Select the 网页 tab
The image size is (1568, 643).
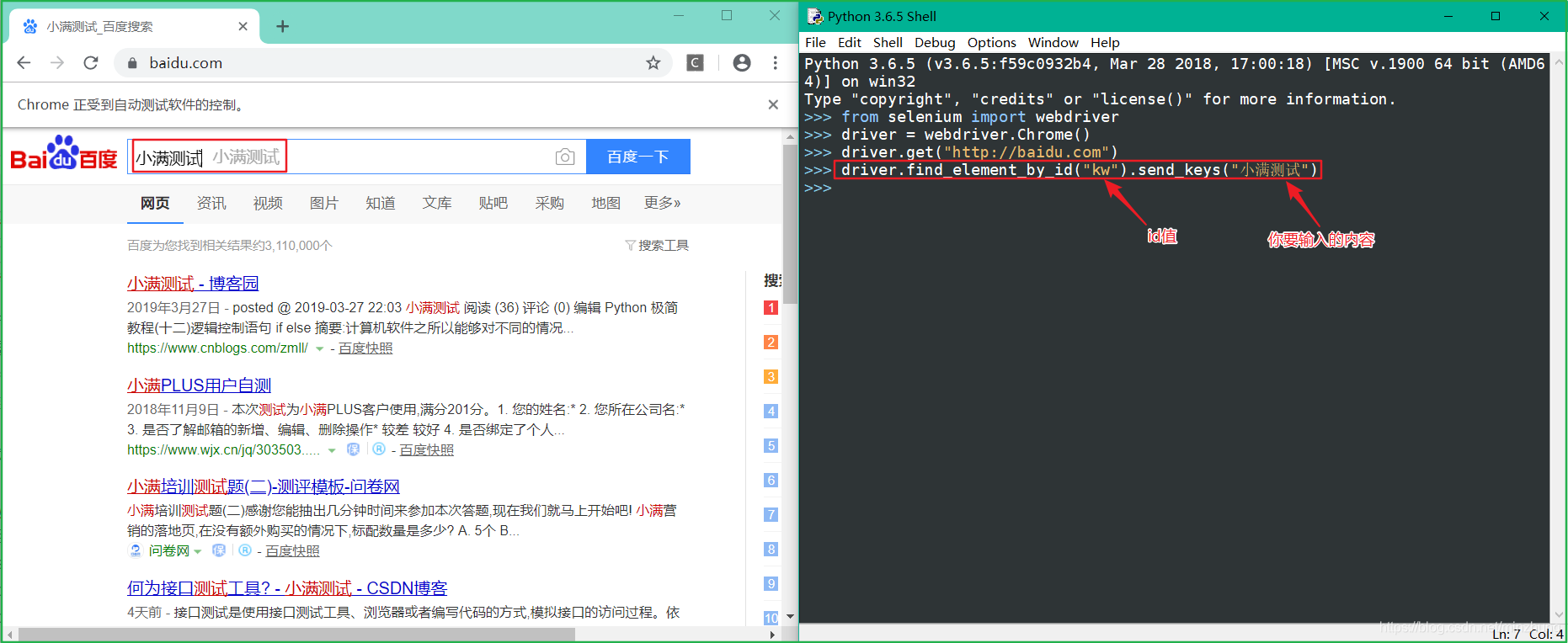(x=155, y=203)
